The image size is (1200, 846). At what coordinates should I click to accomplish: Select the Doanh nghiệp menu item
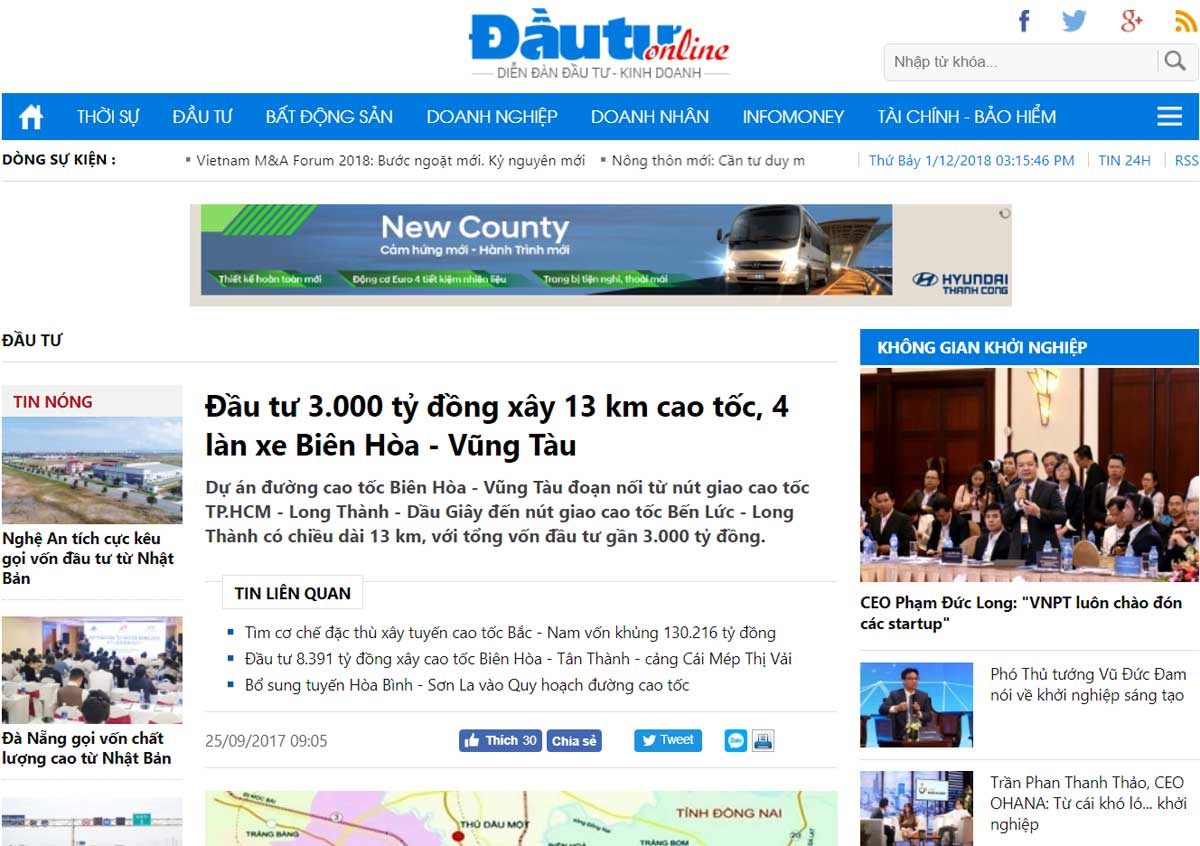(492, 117)
